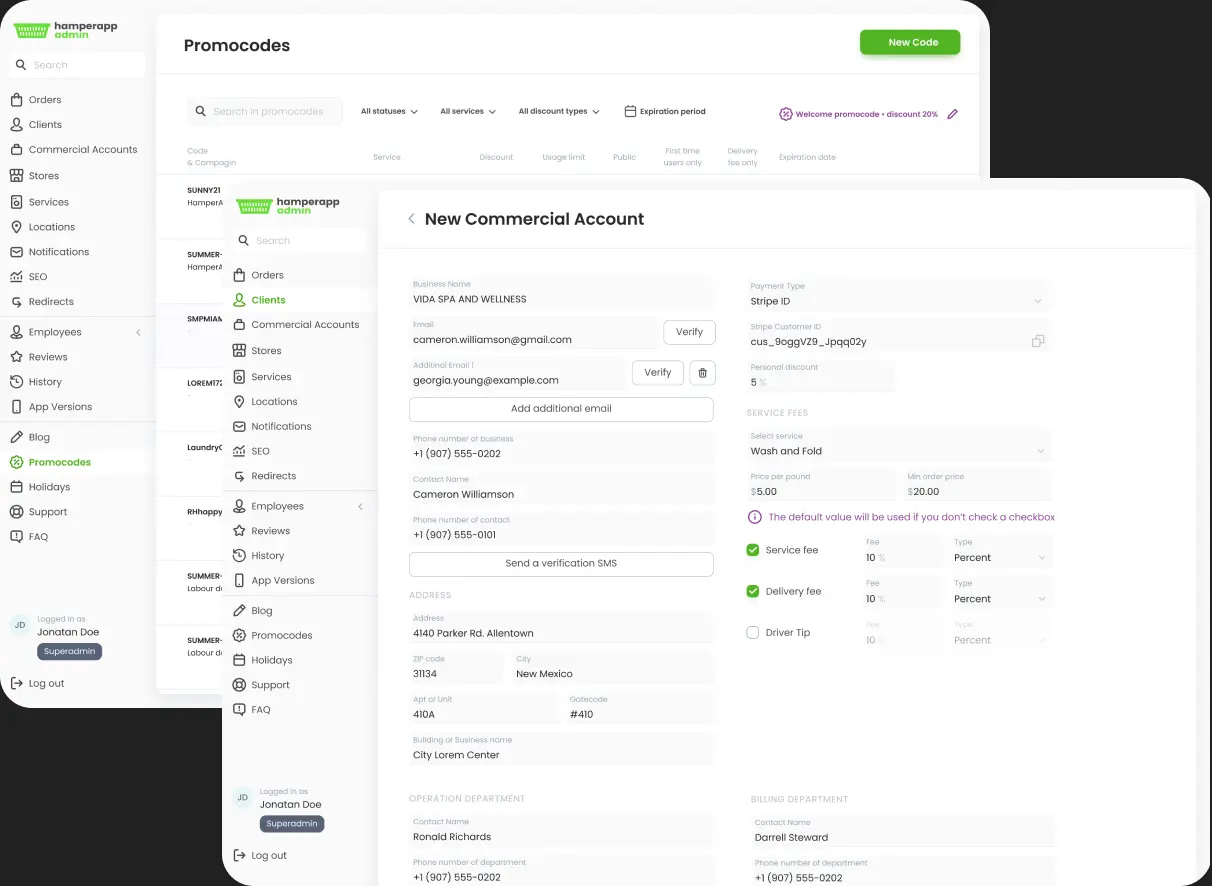Click Stores icon in Promocodes window sidebar
The height and width of the screenshot is (886, 1212).
pos(17,176)
